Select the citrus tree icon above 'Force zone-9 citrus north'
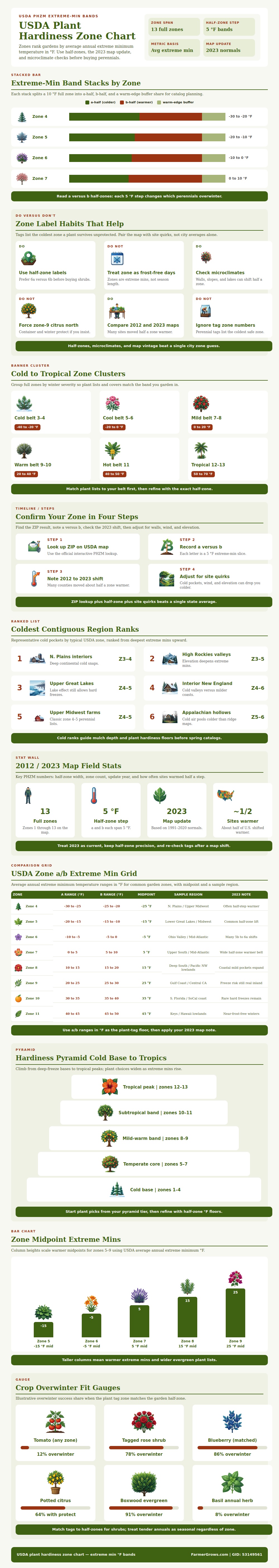The width and height of the screenshot is (279, 1568). point(28,311)
